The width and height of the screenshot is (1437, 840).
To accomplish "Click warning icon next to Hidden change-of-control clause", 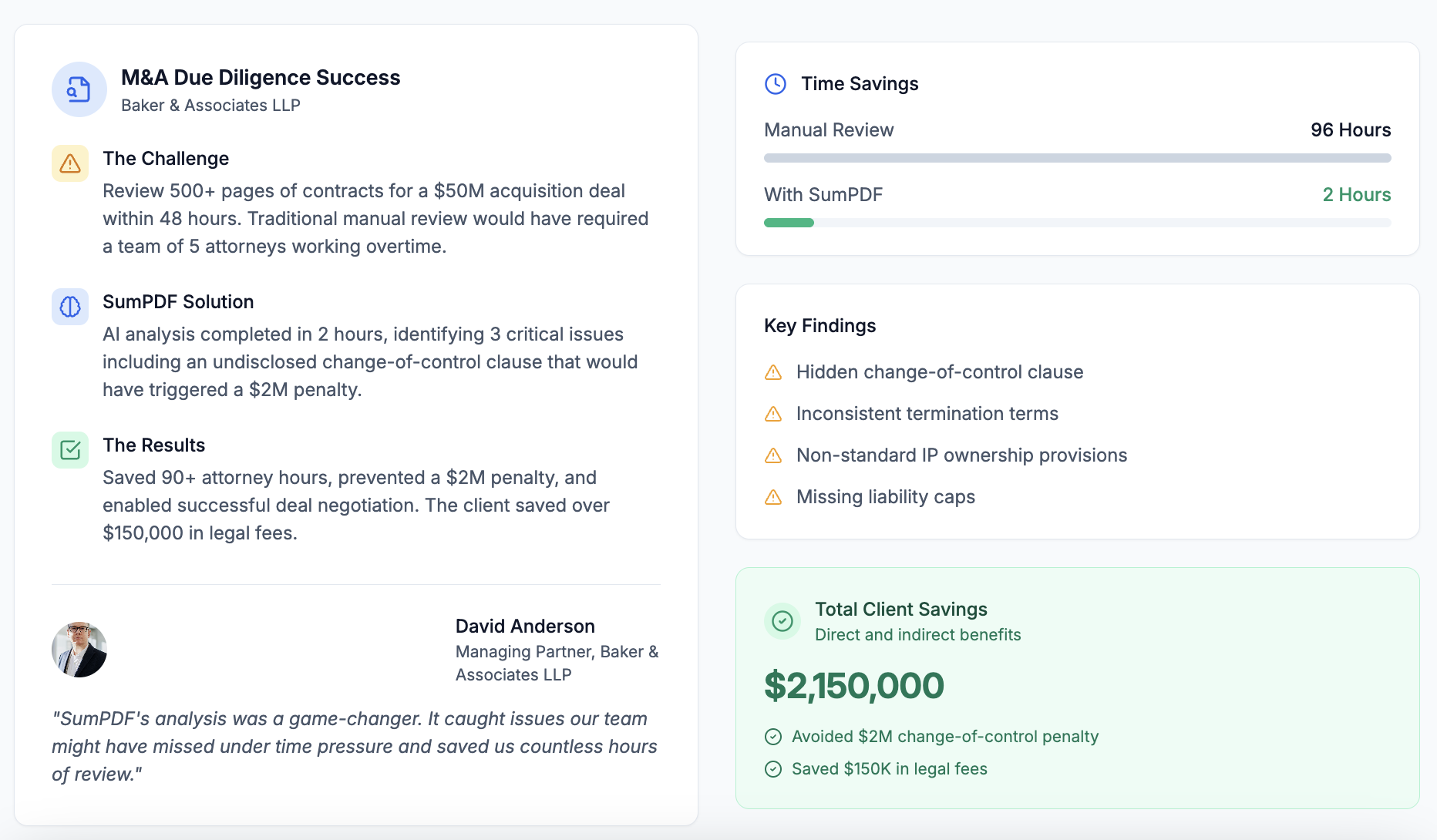I will pos(773,372).
